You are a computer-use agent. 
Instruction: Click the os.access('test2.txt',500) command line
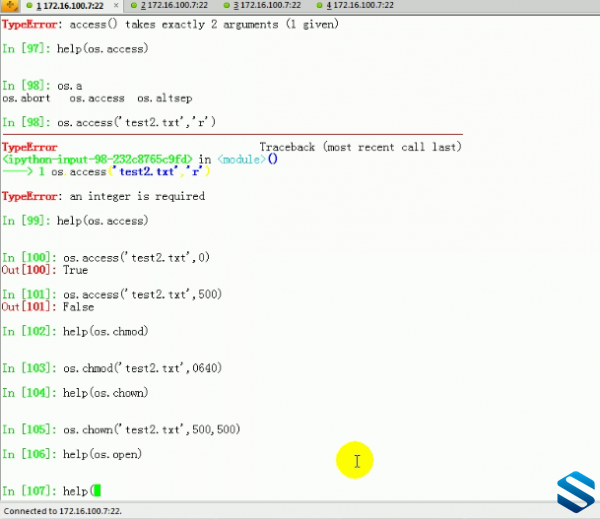pyautogui.click(x=112, y=294)
